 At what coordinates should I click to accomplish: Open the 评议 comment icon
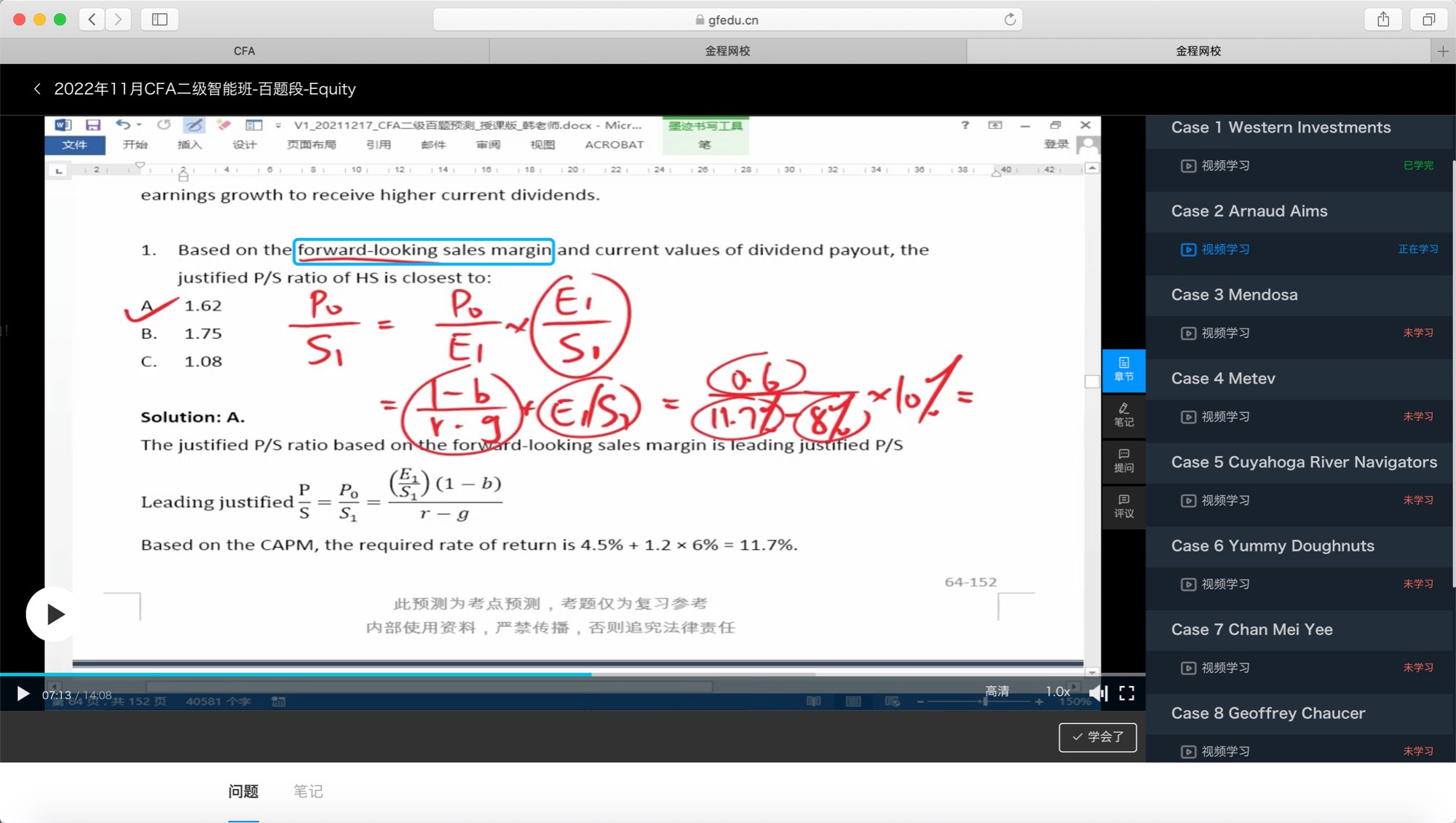1123,506
